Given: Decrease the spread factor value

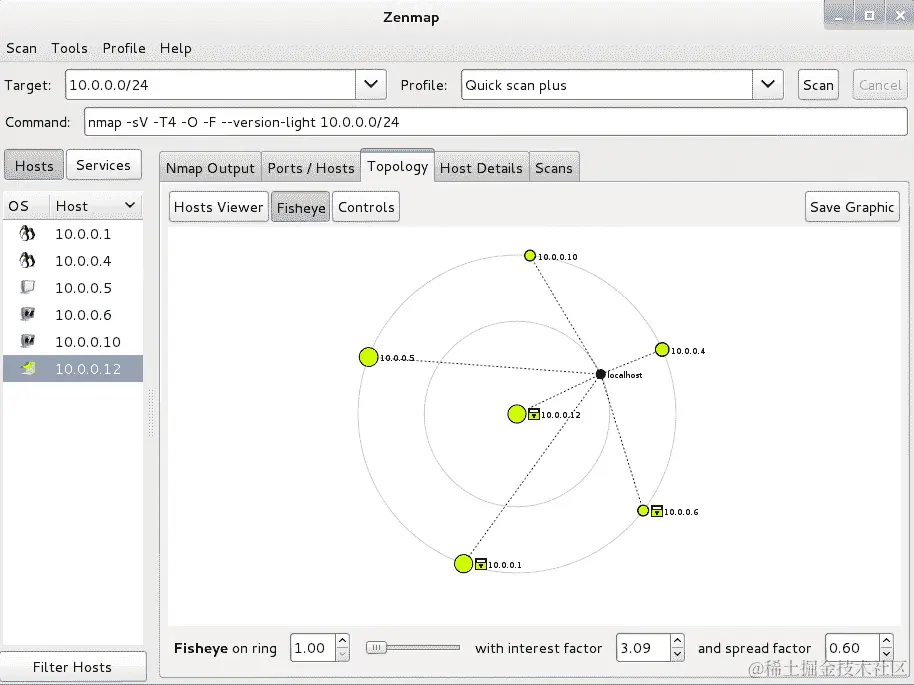Looking at the screenshot, I should [x=886, y=654].
